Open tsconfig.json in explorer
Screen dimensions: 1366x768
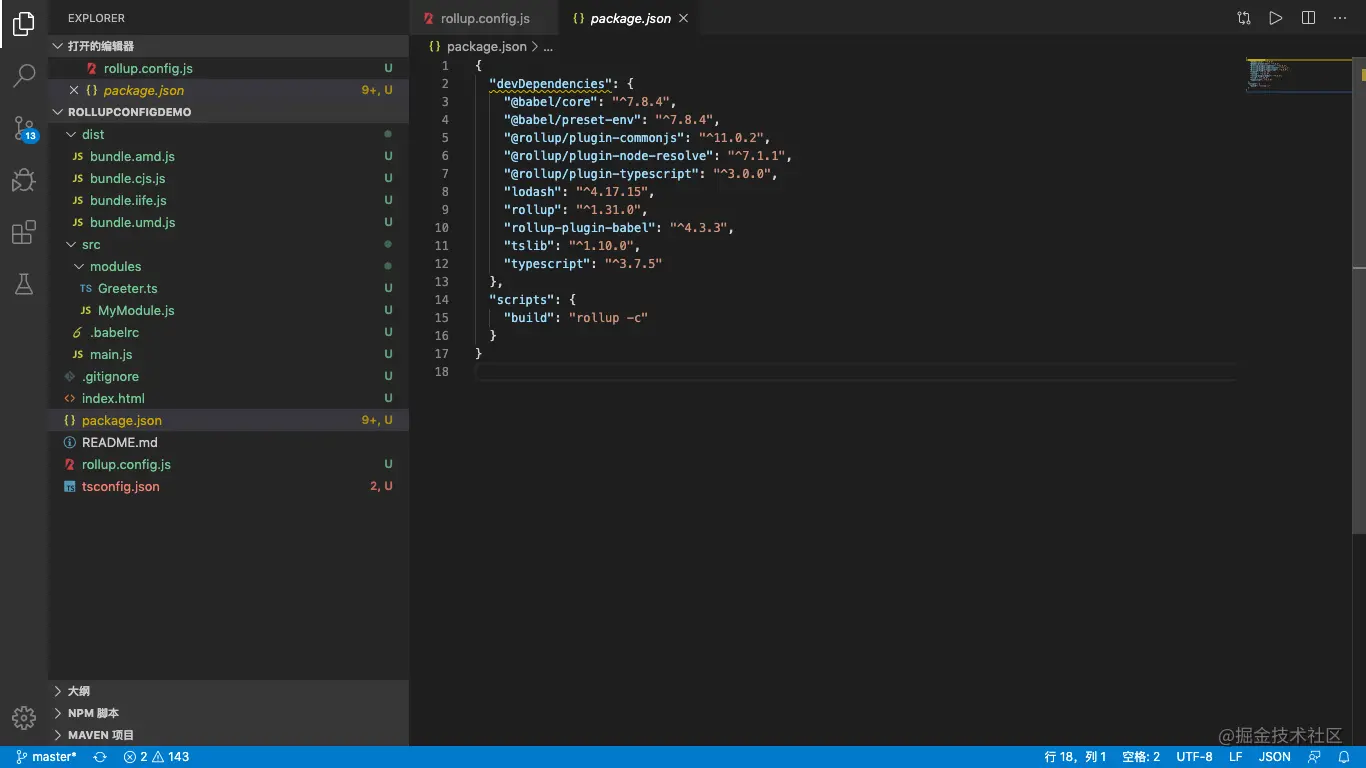[229, 486]
